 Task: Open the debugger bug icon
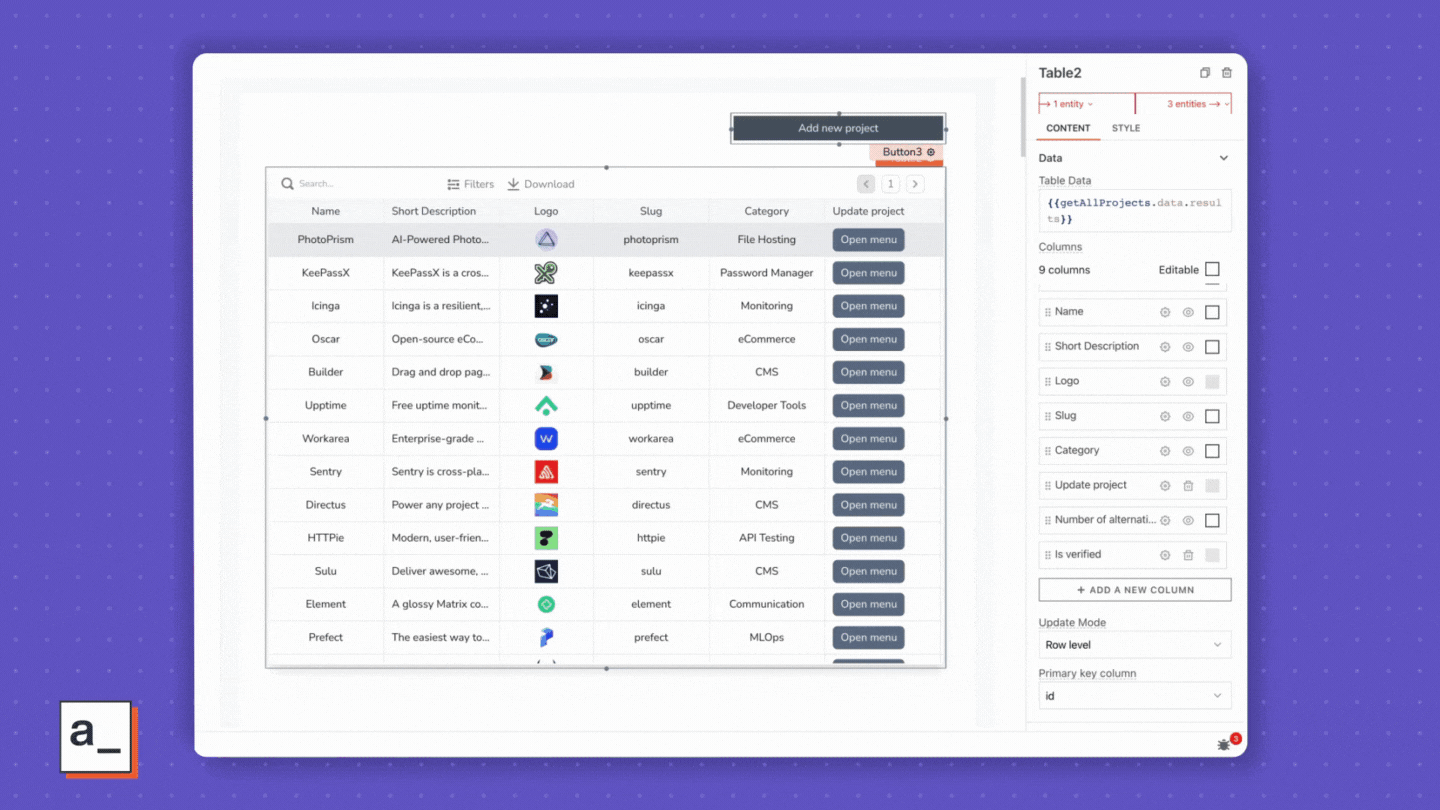coord(1224,745)
